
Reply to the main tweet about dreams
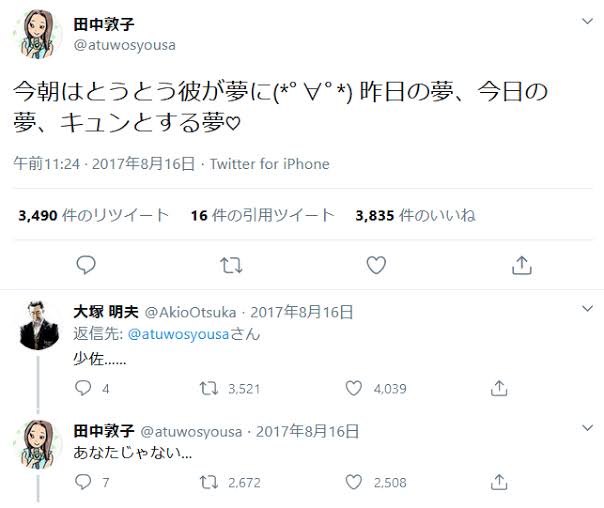click(x=86, y=265)
